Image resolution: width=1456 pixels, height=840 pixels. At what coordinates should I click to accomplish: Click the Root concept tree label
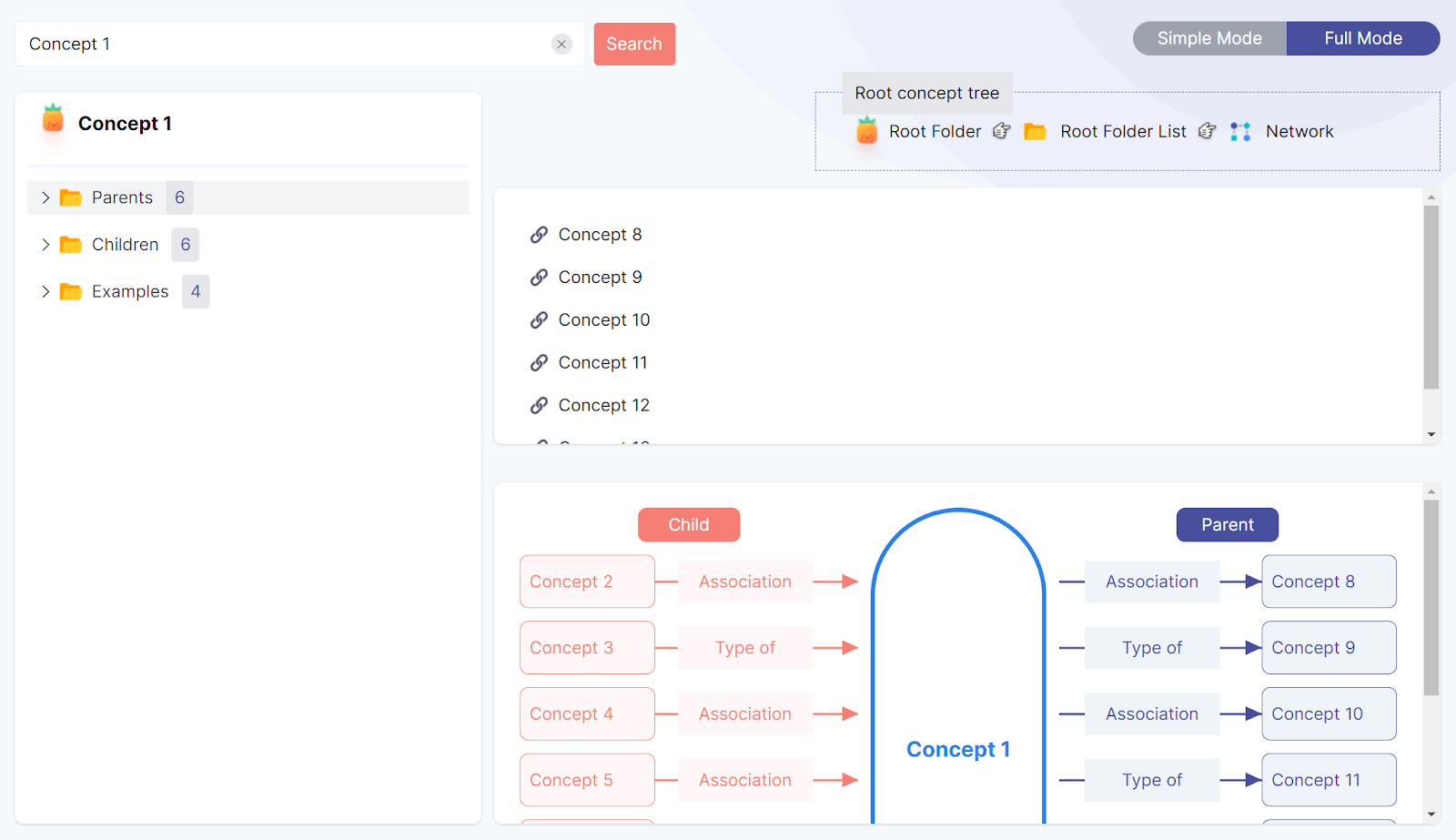coord(927,93)
